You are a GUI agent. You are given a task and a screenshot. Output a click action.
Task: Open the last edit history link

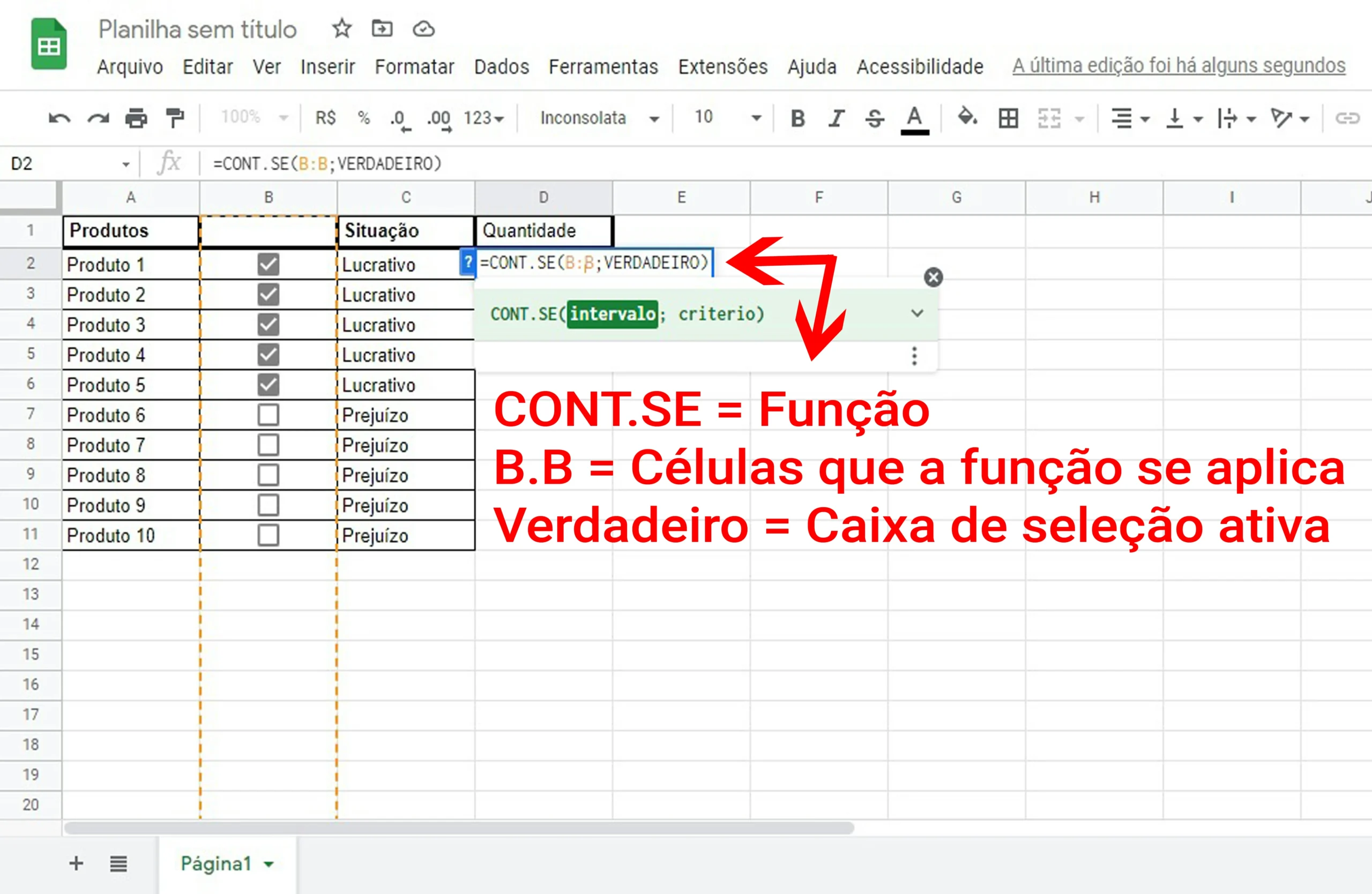pos(1179,66)
